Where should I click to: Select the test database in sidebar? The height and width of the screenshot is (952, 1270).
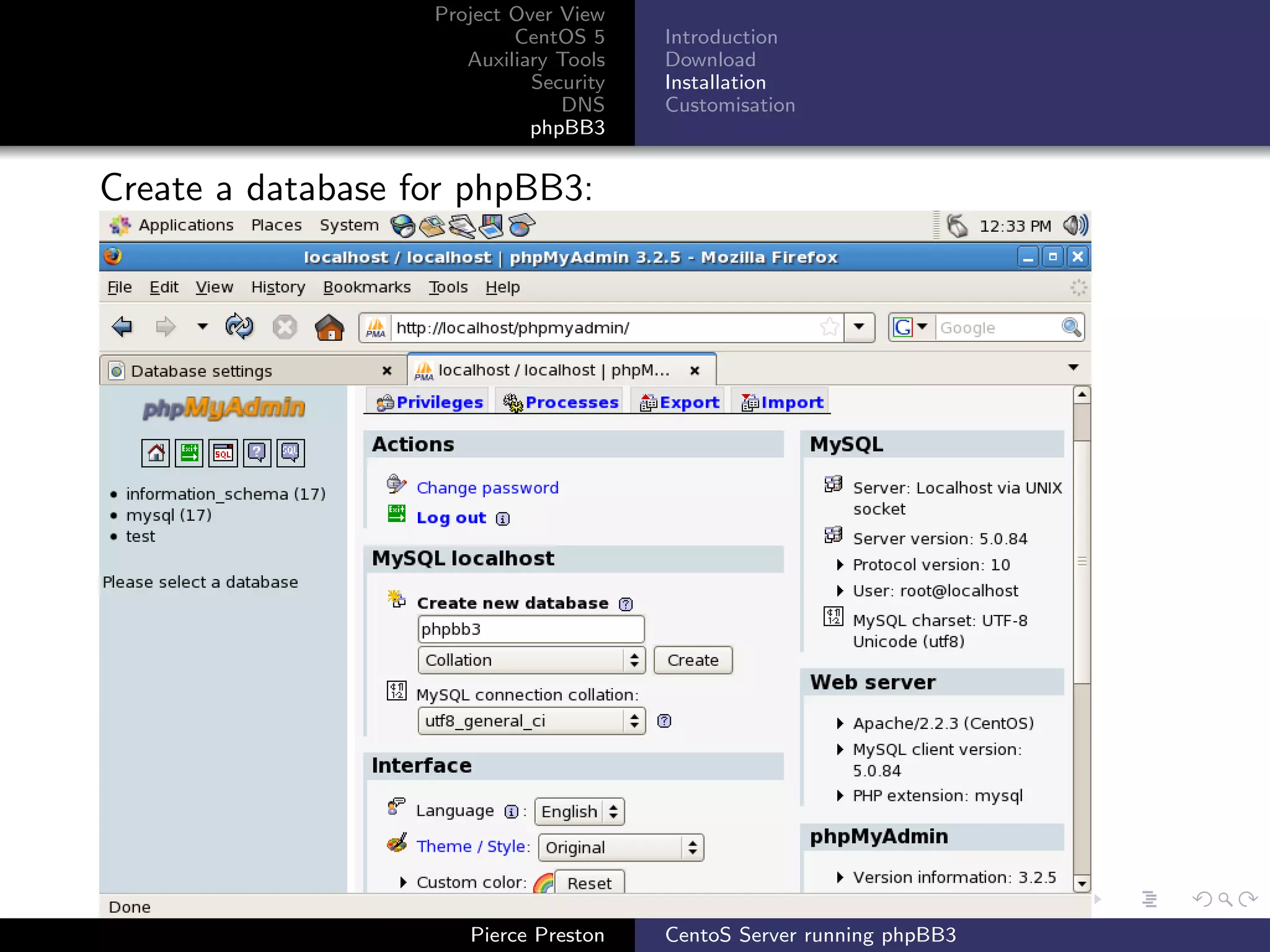(x=141, y=536)
